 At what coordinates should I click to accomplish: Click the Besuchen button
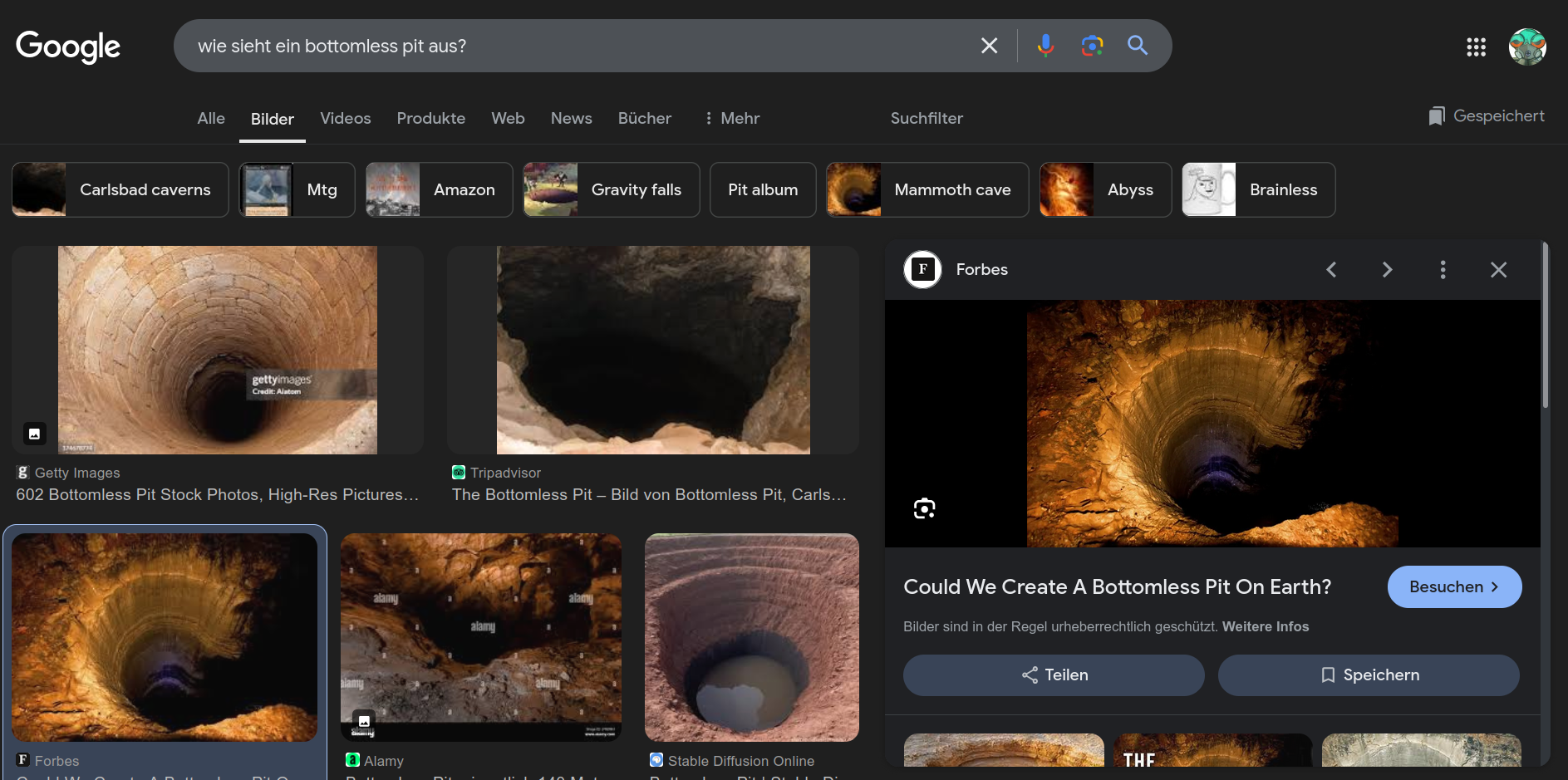[1454, 587]
